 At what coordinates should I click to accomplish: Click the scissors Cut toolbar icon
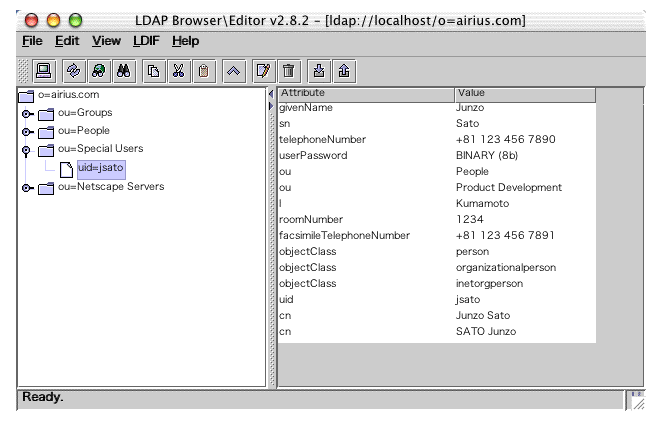(x=178, y=71)
